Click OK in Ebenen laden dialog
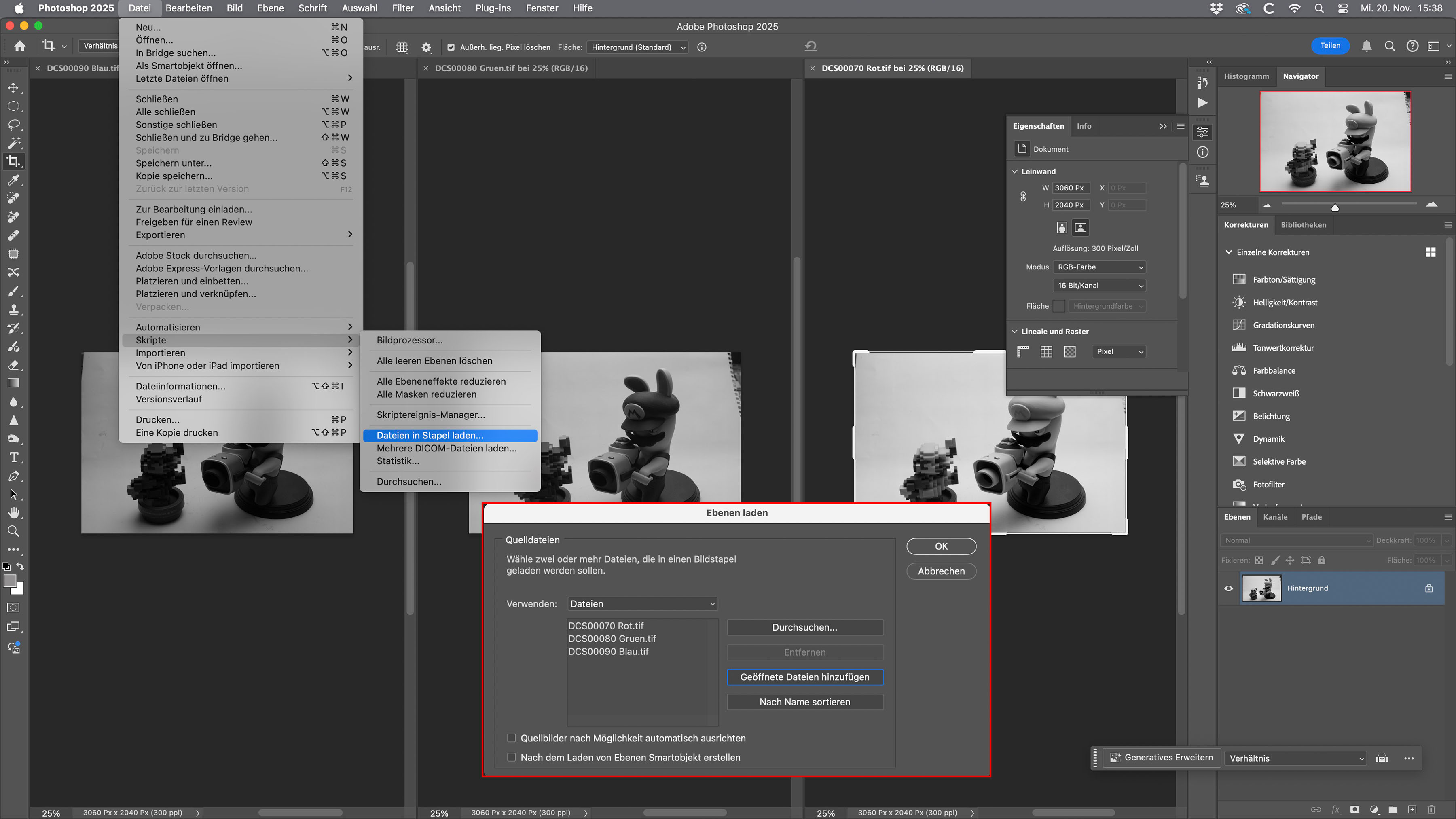 click(941, 546)
